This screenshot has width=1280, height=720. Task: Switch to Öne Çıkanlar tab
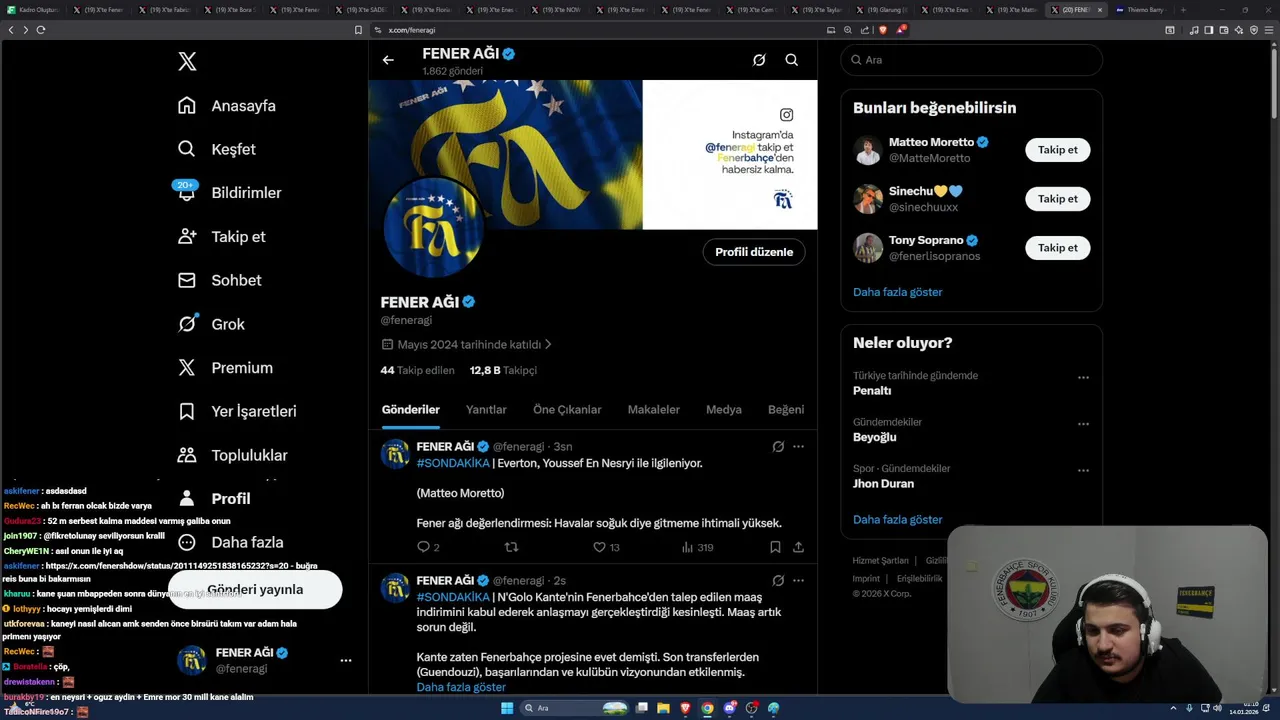pos(567,409)
